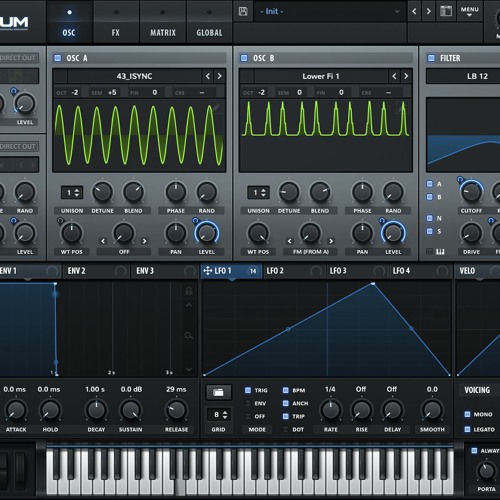Viewport: 500px width, 500px height.
Task: Toggle MONO voicing
Action: tap(467, 414)
